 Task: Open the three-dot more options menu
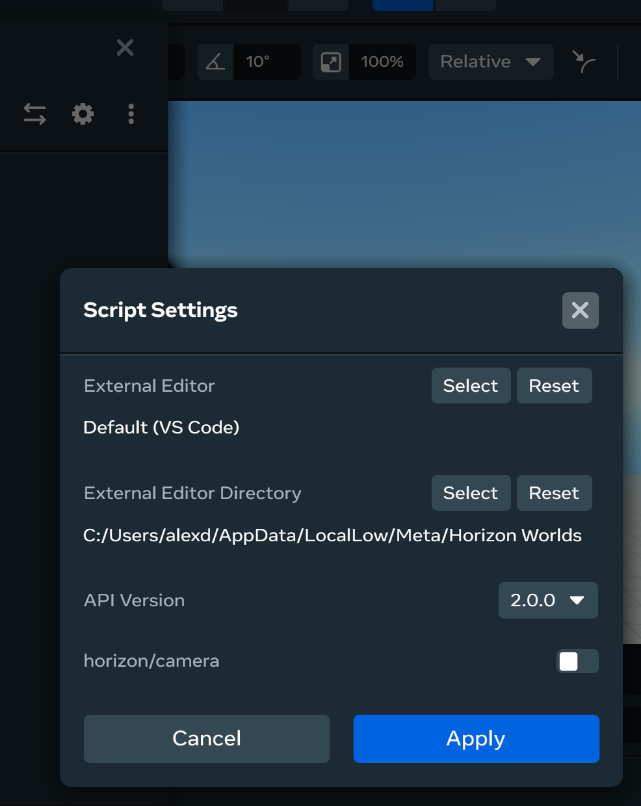(x=131, y=114)
